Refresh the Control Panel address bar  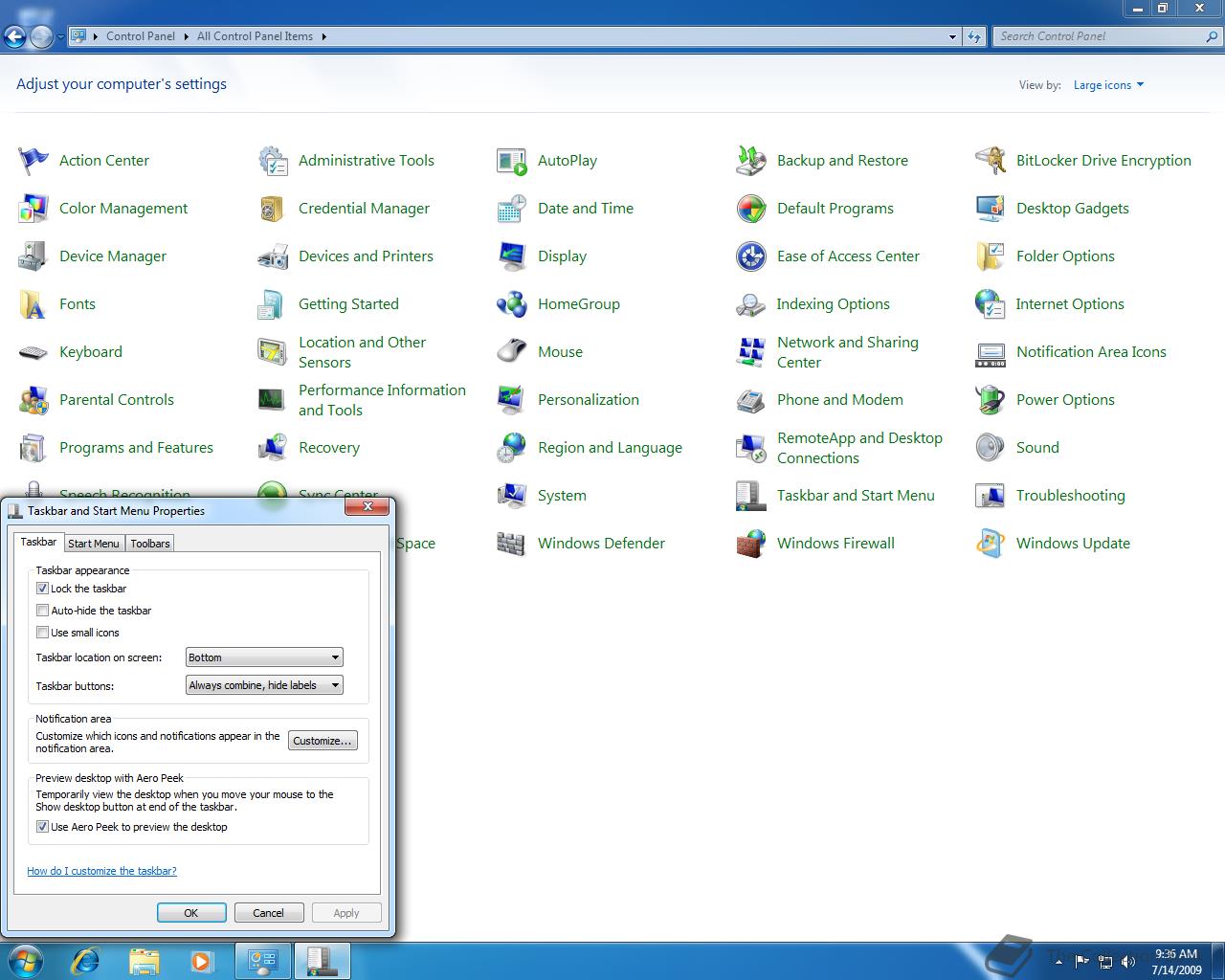tap(974, 36)
